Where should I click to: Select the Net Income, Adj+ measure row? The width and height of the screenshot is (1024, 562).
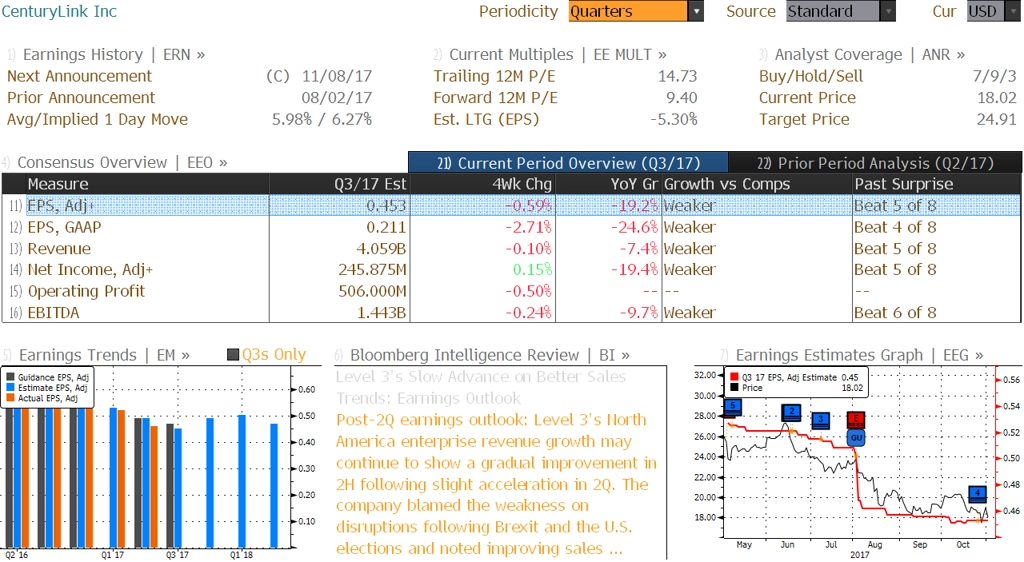[511, 270]
